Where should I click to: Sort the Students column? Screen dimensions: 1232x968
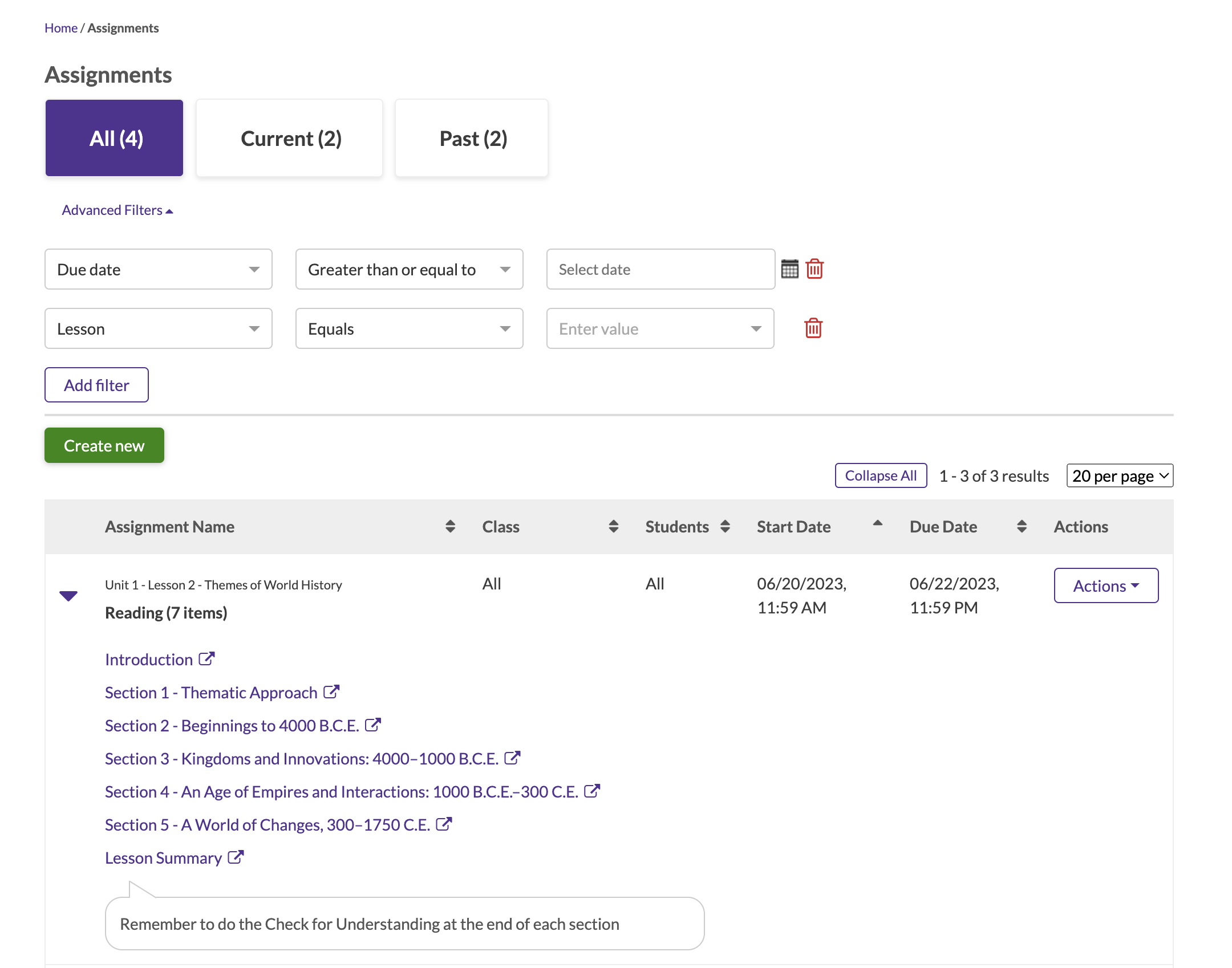(x=725, y=526)
